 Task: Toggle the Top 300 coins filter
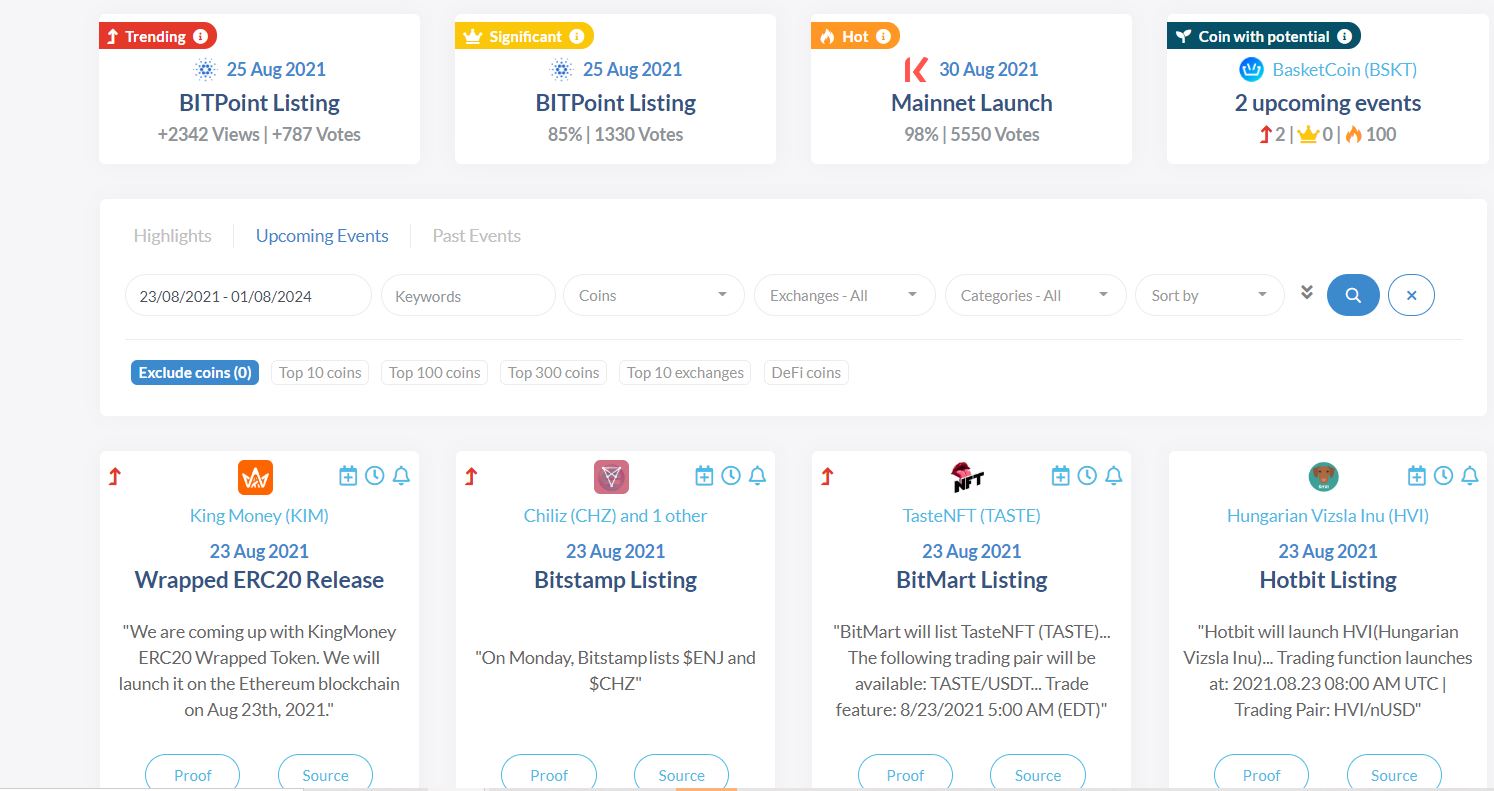pyautogui.click(x=554, y=373)
